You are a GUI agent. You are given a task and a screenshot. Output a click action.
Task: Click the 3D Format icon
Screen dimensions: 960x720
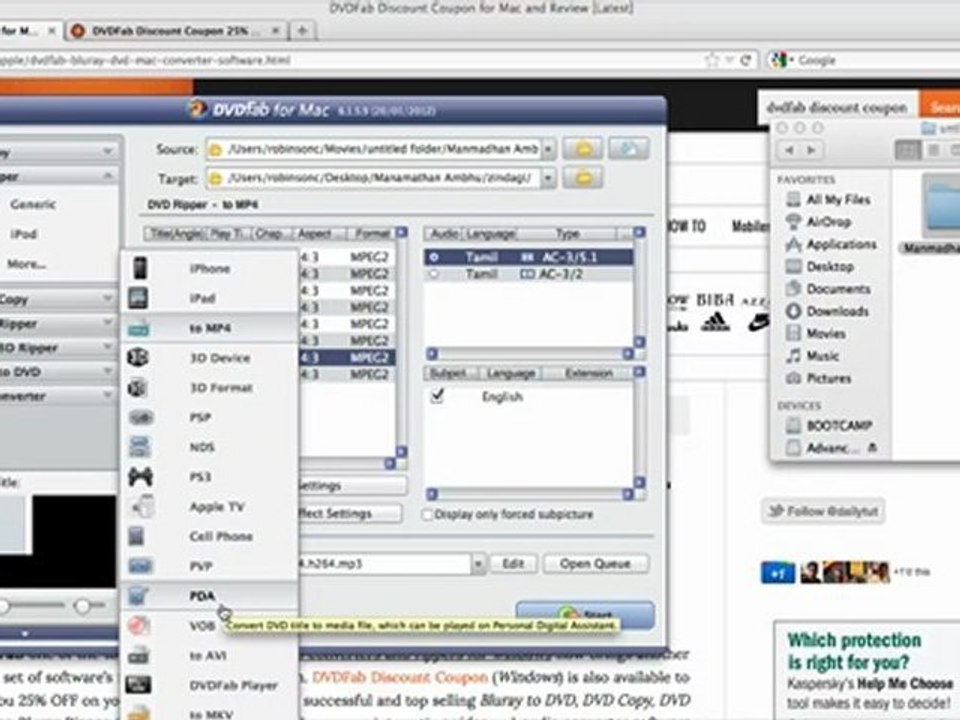137,388
